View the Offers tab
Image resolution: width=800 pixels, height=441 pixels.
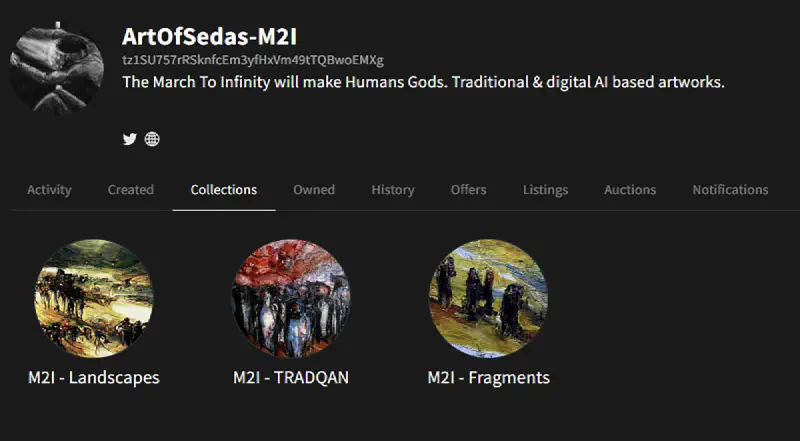click(x=468, y=190)
